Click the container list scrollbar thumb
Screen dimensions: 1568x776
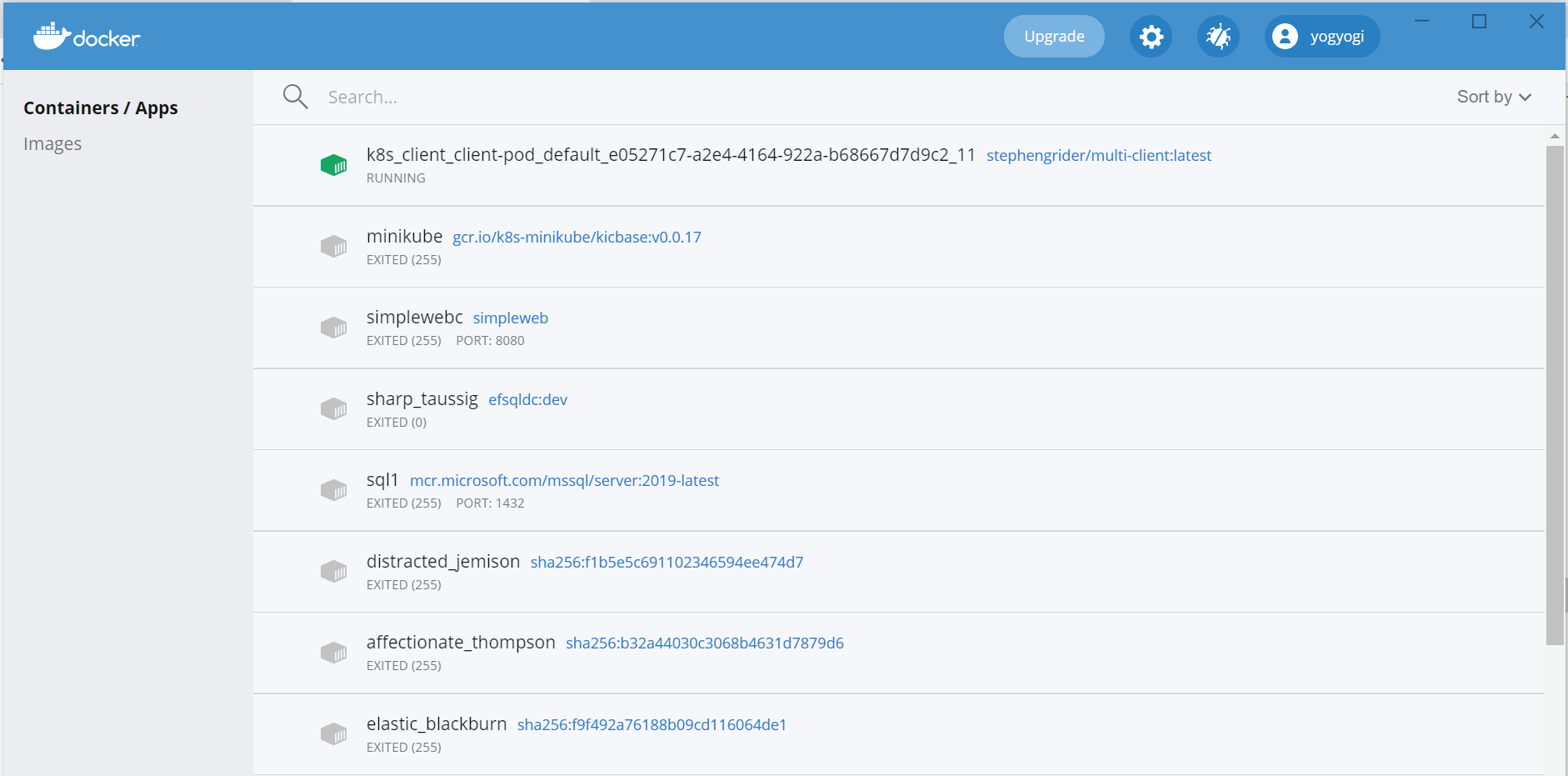coord(1555,395)
